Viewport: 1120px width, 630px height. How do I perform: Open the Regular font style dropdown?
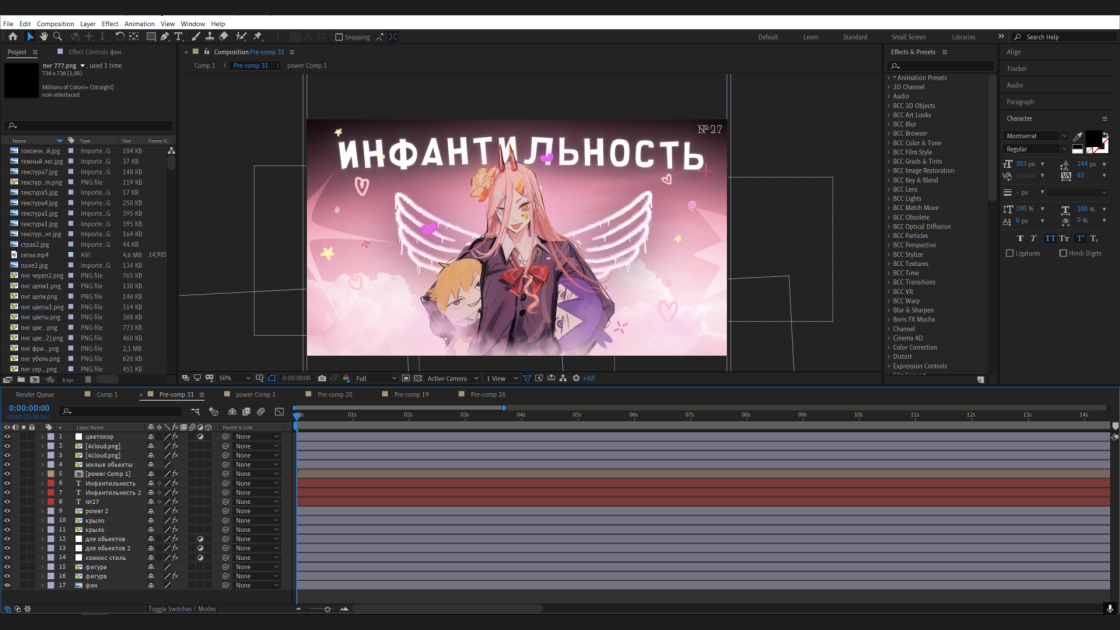coord(1036,149)
